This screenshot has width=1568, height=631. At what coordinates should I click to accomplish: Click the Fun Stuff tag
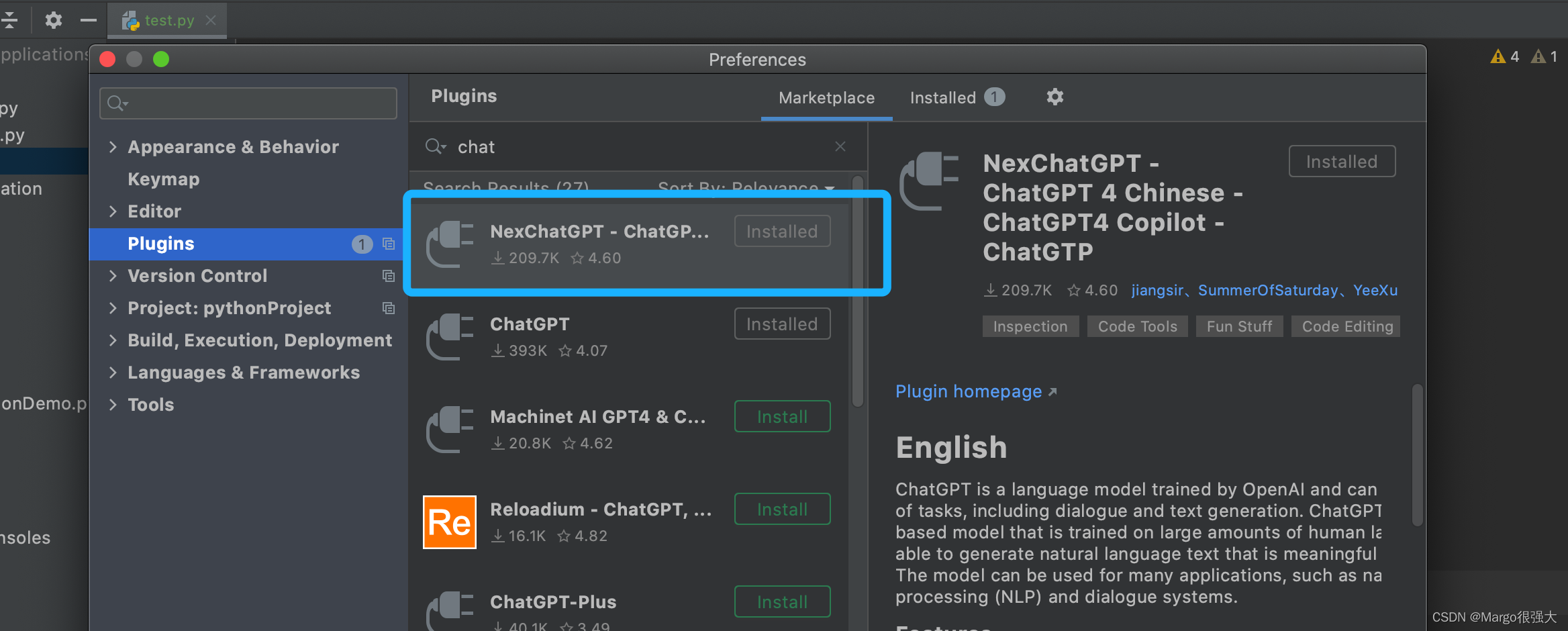[x=1239, y=326]
